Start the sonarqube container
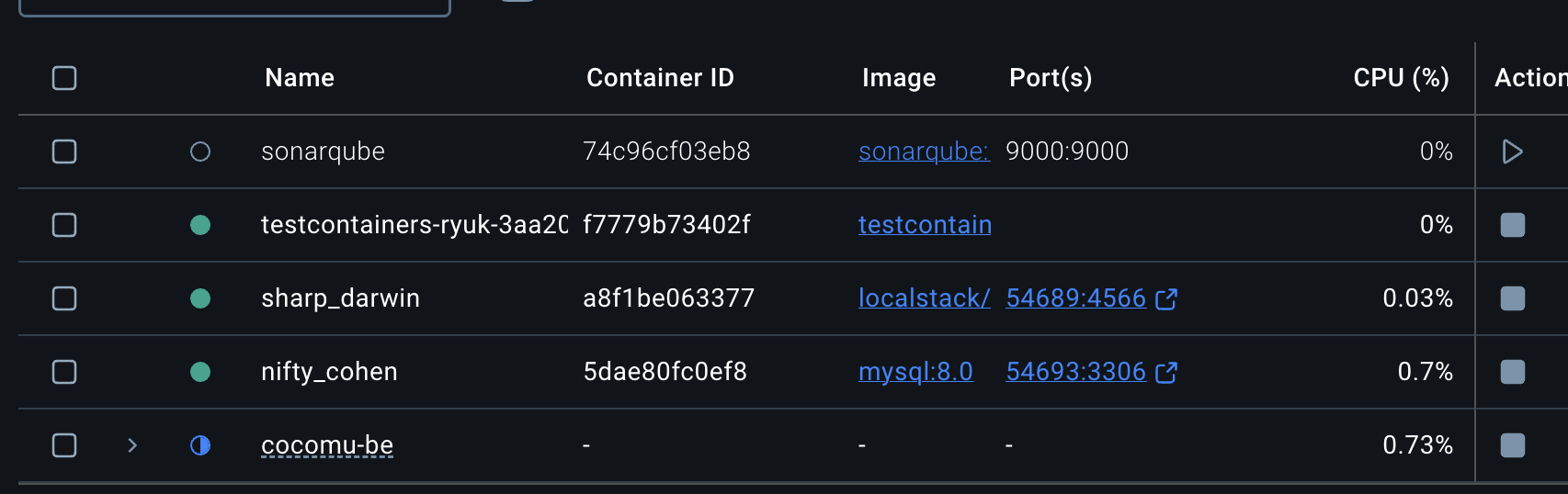Screen dimensions: 1568x494 (x=1512, y=152)
